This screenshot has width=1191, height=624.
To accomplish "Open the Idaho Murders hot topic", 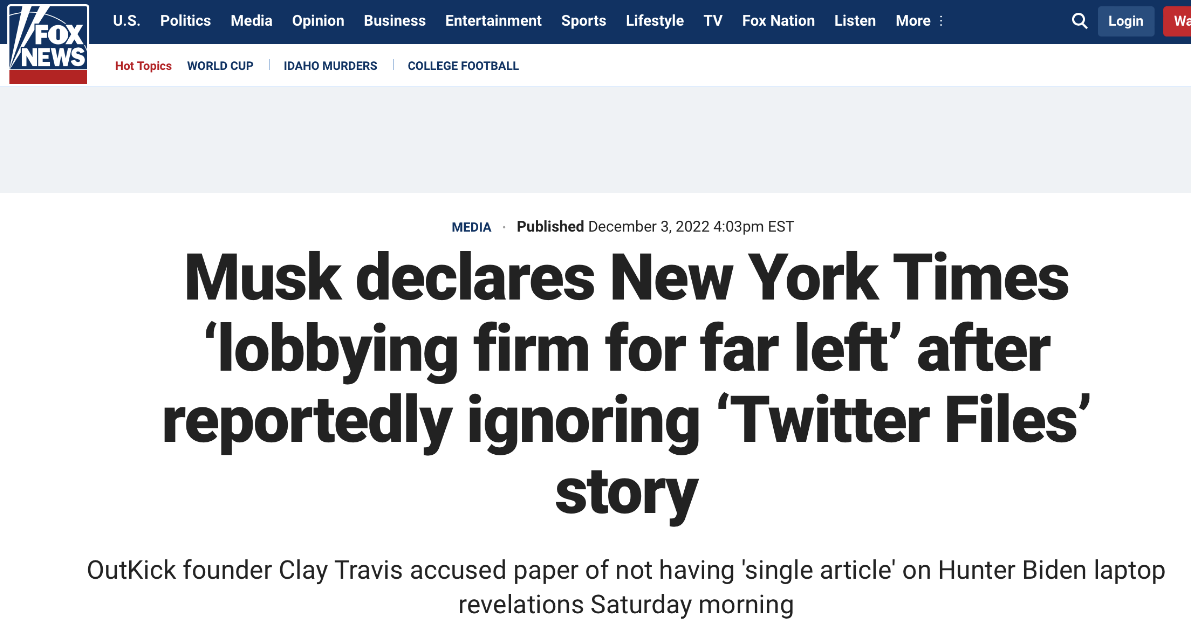I will 331,66.
